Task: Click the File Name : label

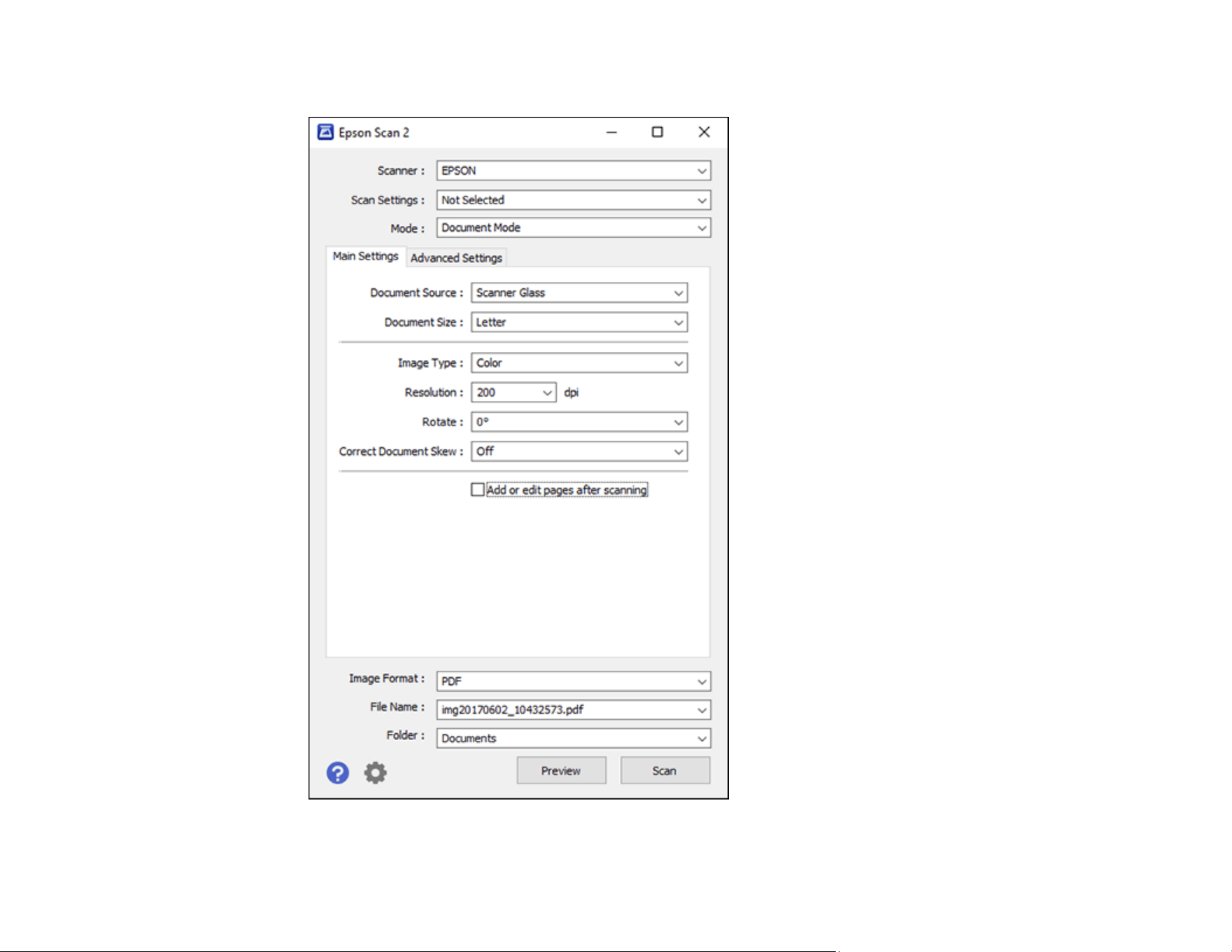Action: point(397,707)
